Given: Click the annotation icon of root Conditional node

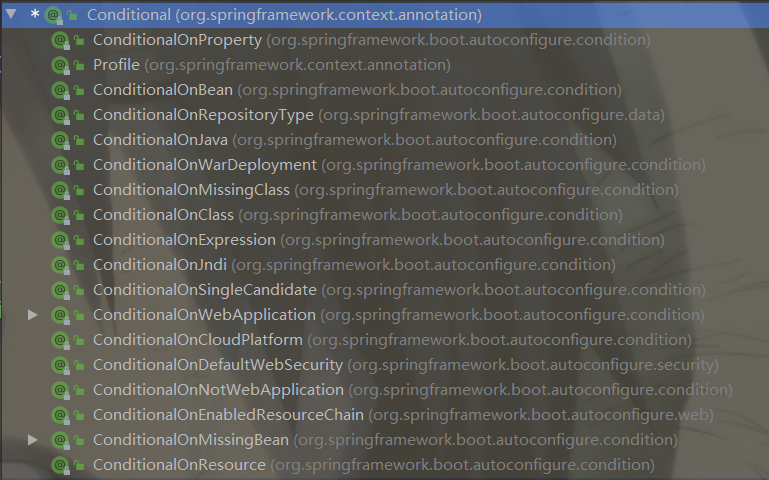Looking at the screenshot, I should (x=53, y=15).
